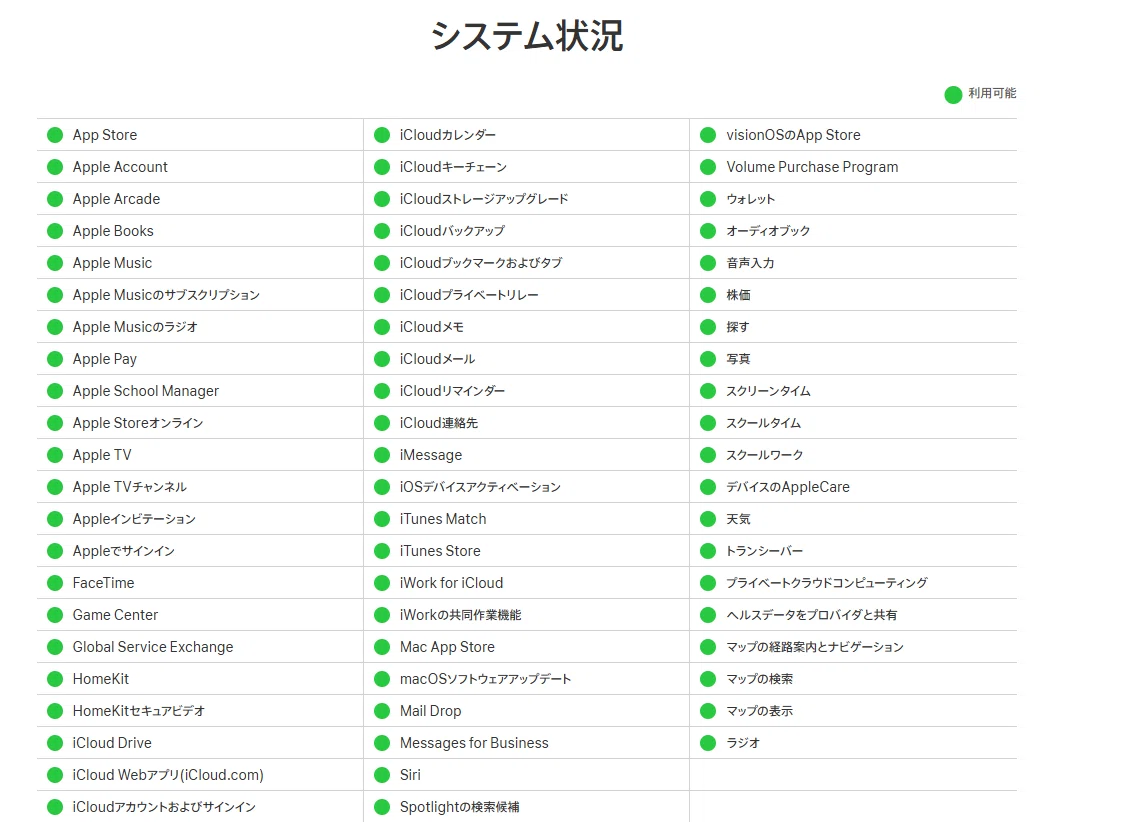The height and width of the screenshot is (822, 1124).
Task: Click the オーディオブック label
Action: pos(768,231)
